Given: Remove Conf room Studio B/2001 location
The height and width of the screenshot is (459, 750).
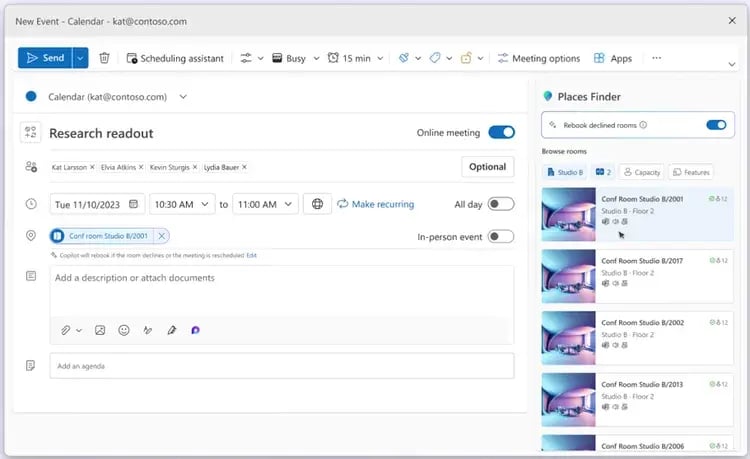Looking at the screenshot, I should click(x=162, y=236).
